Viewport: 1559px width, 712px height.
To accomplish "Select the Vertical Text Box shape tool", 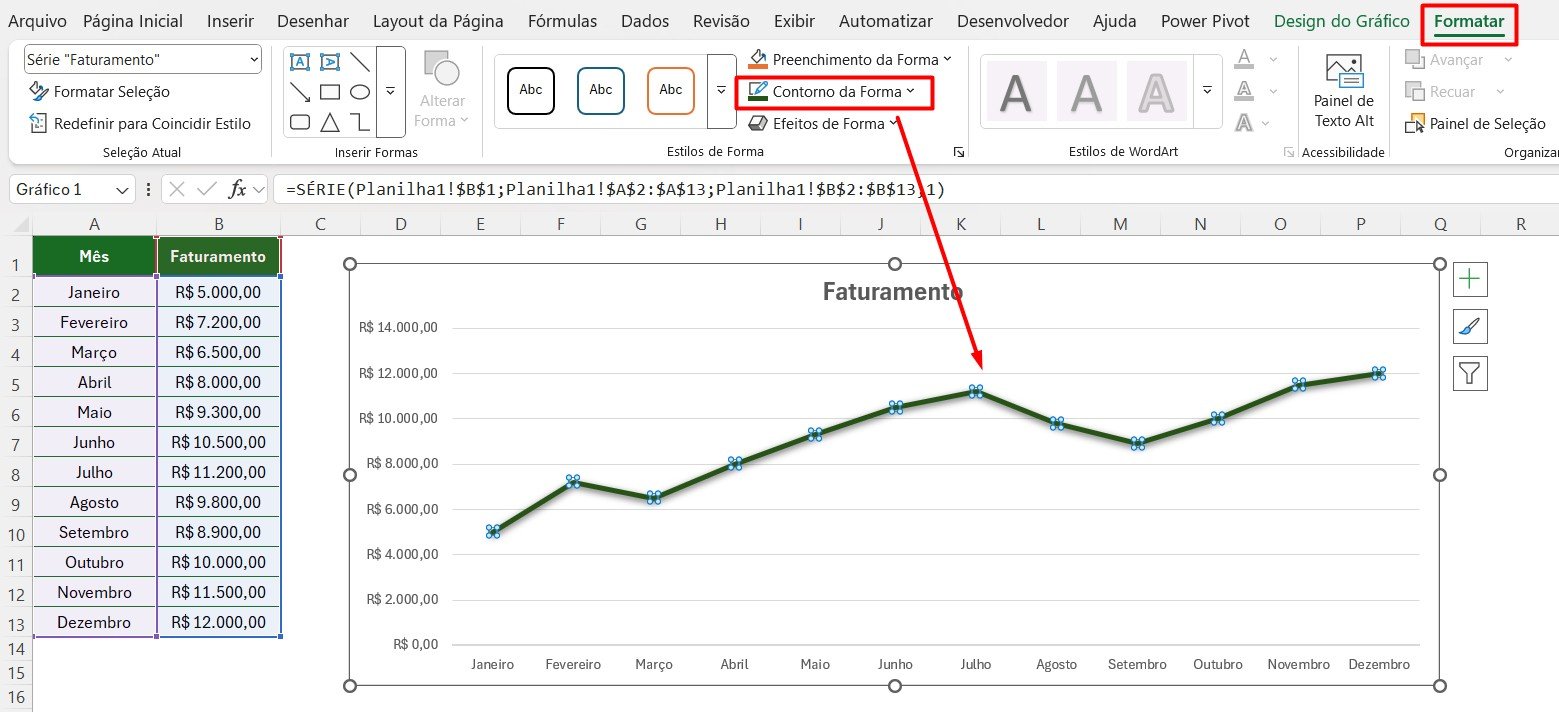I will (329, 61).
